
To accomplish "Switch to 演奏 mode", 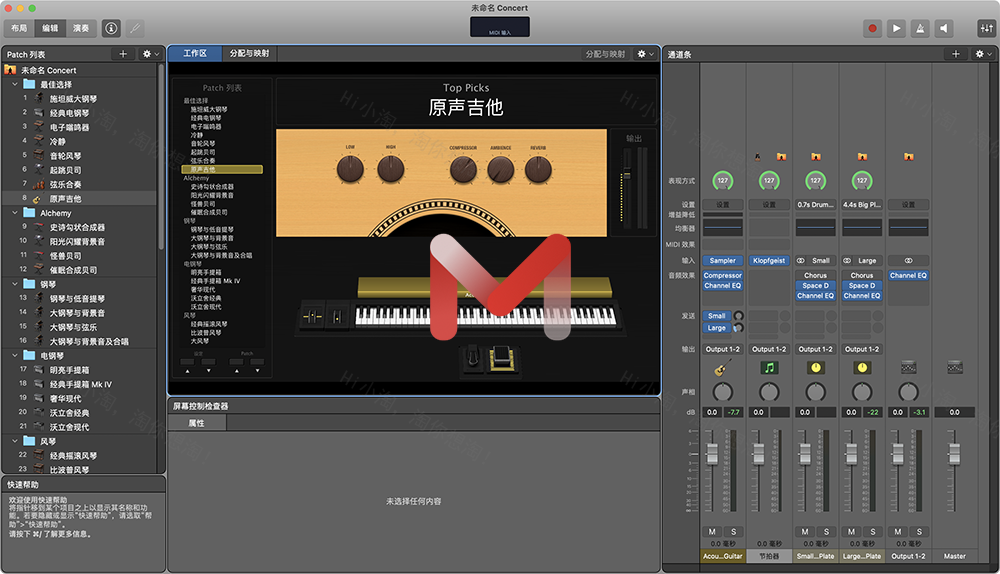I will click(x=81, y=28).
